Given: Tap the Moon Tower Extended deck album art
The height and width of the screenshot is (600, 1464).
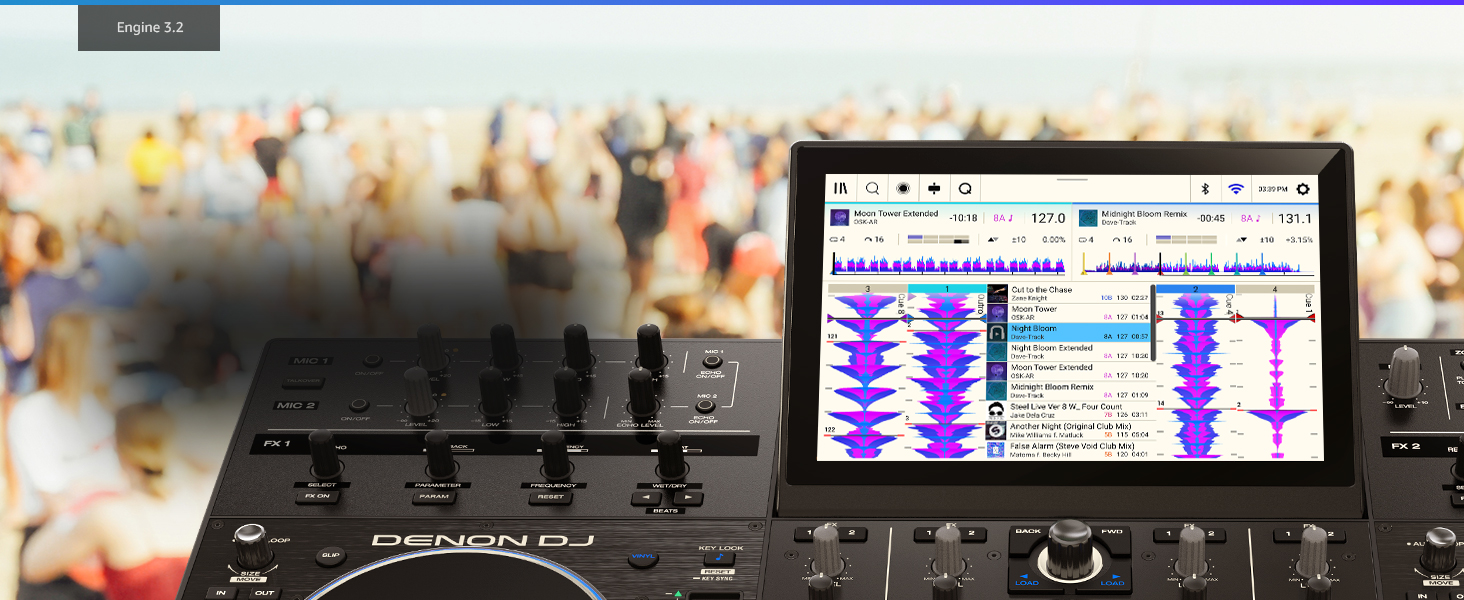Looking at the screenshot, I should pos(840,217).
